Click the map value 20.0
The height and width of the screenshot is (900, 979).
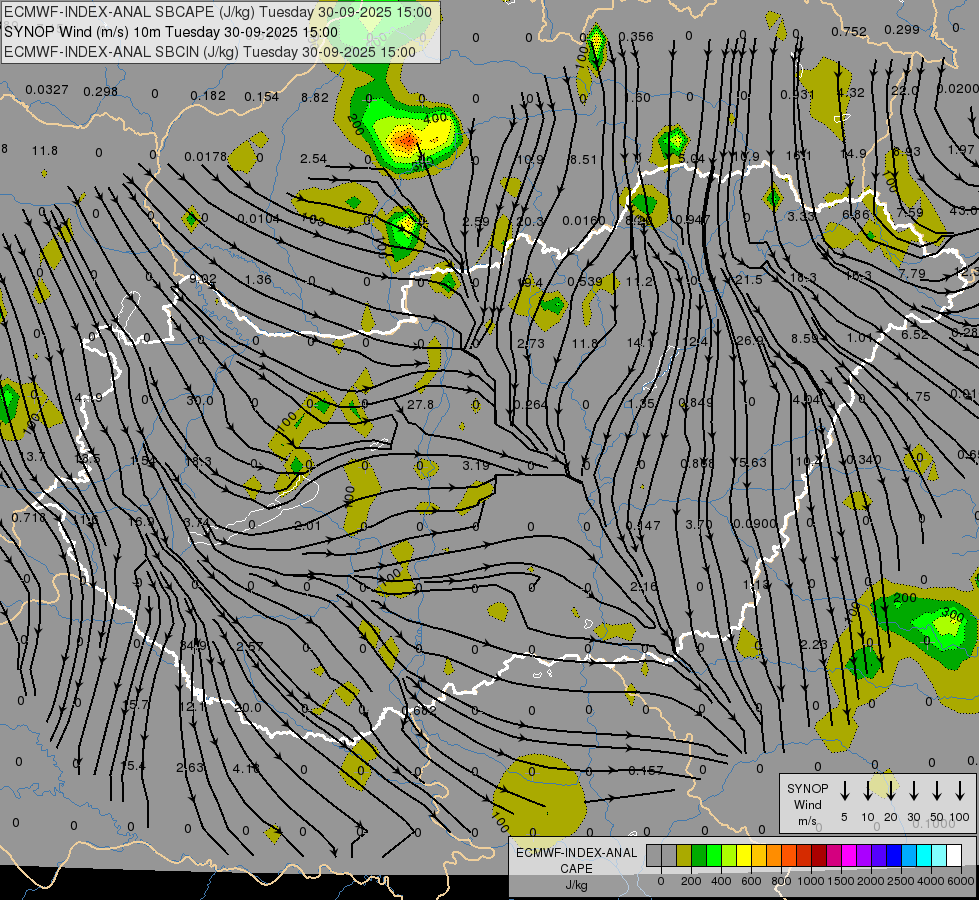[248, 708]
